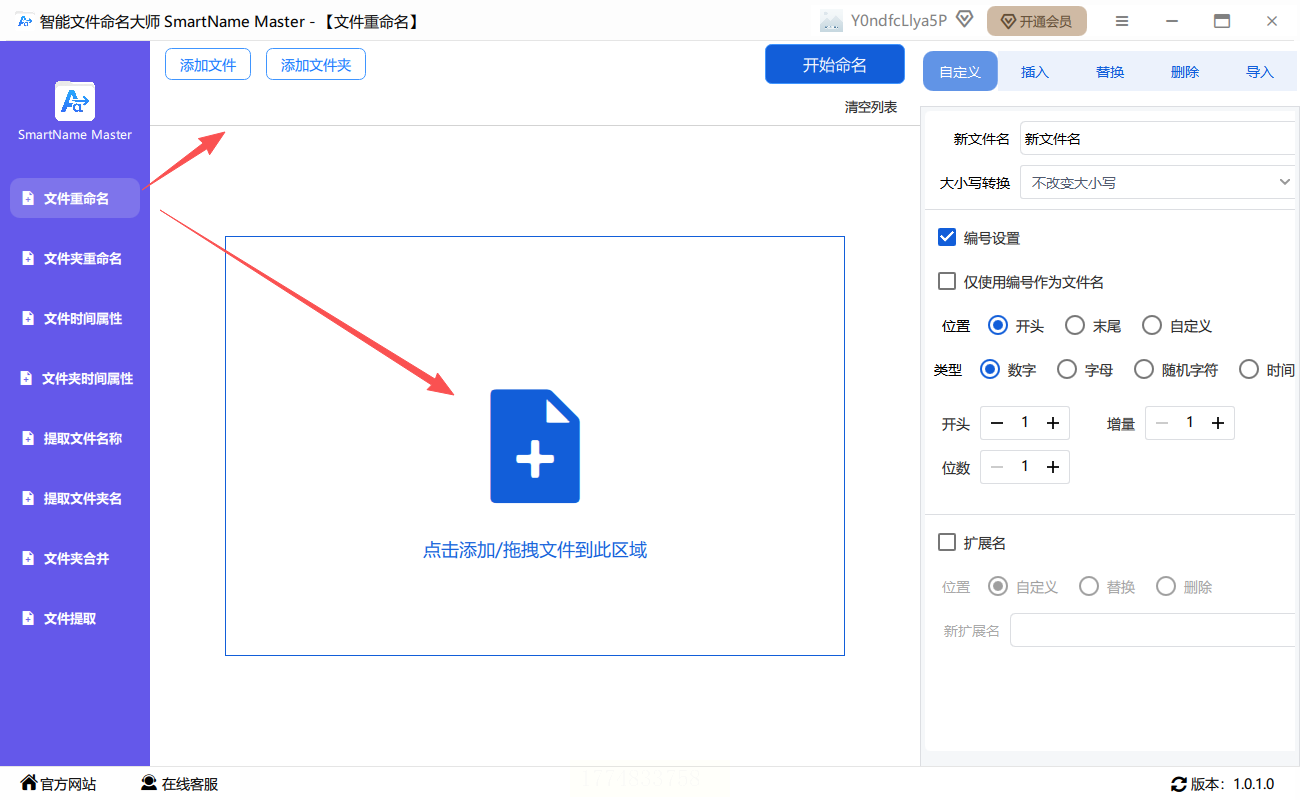Uncheck the 编号设置 checkbox
Image resolution: width=1300 pixels, height=800 pixels.
(947, 237)
